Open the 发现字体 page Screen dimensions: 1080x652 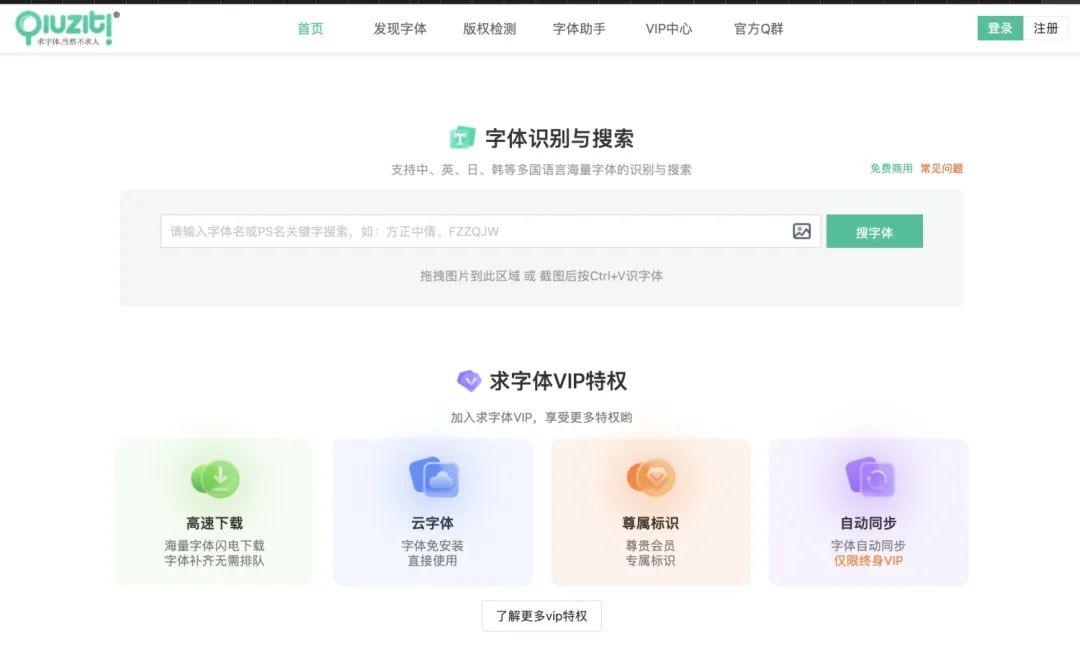pyautogui.click(x=399, y=29)
